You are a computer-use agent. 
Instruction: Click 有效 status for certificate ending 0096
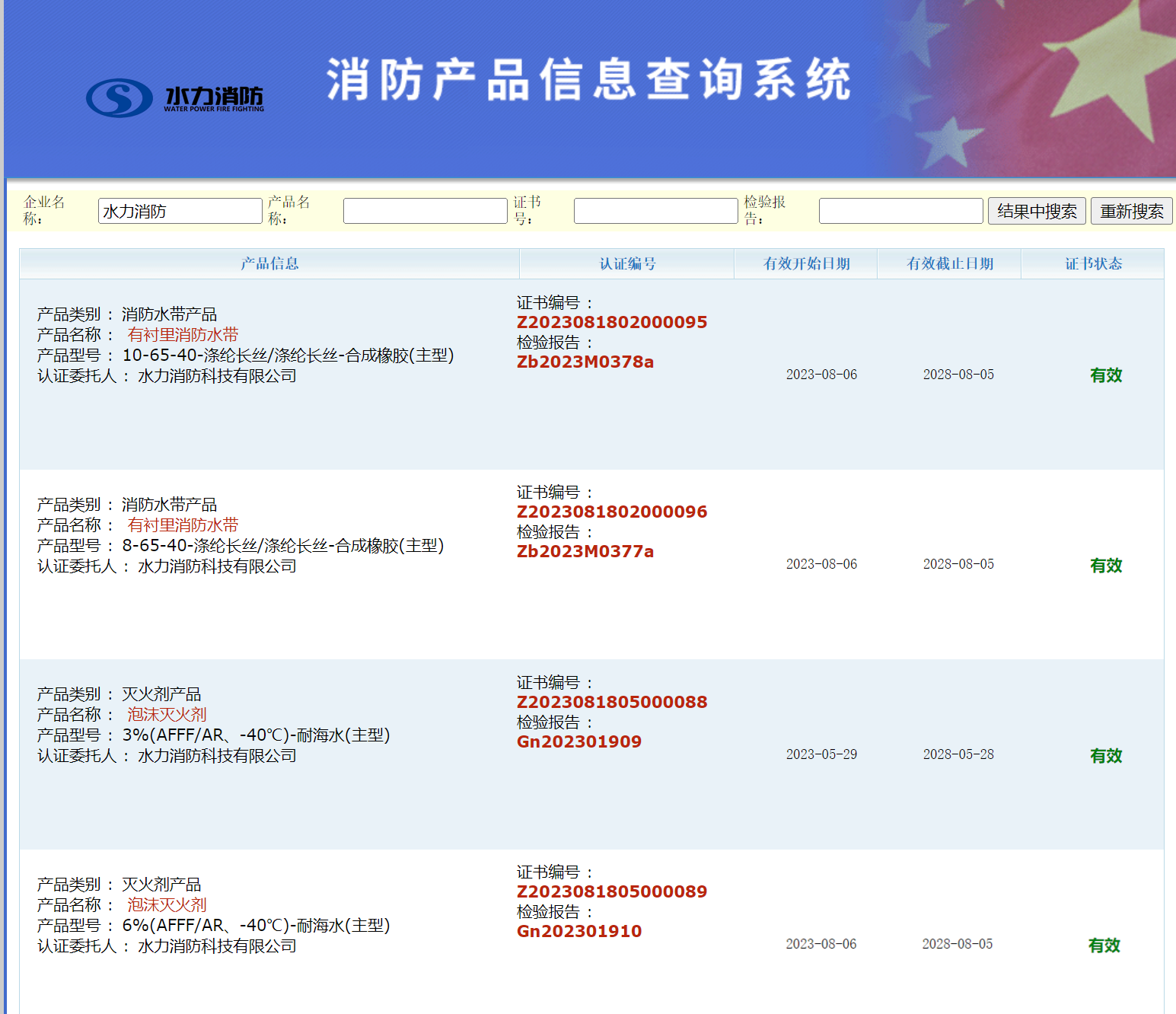(1106, 566)
